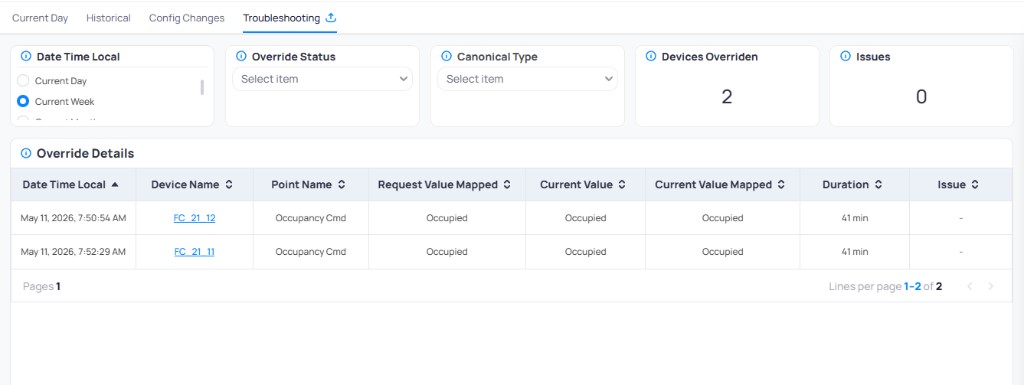Select Current Day radio option
Screen dimensions: 1024x385
pyautogui.click(x=23, y=81)
